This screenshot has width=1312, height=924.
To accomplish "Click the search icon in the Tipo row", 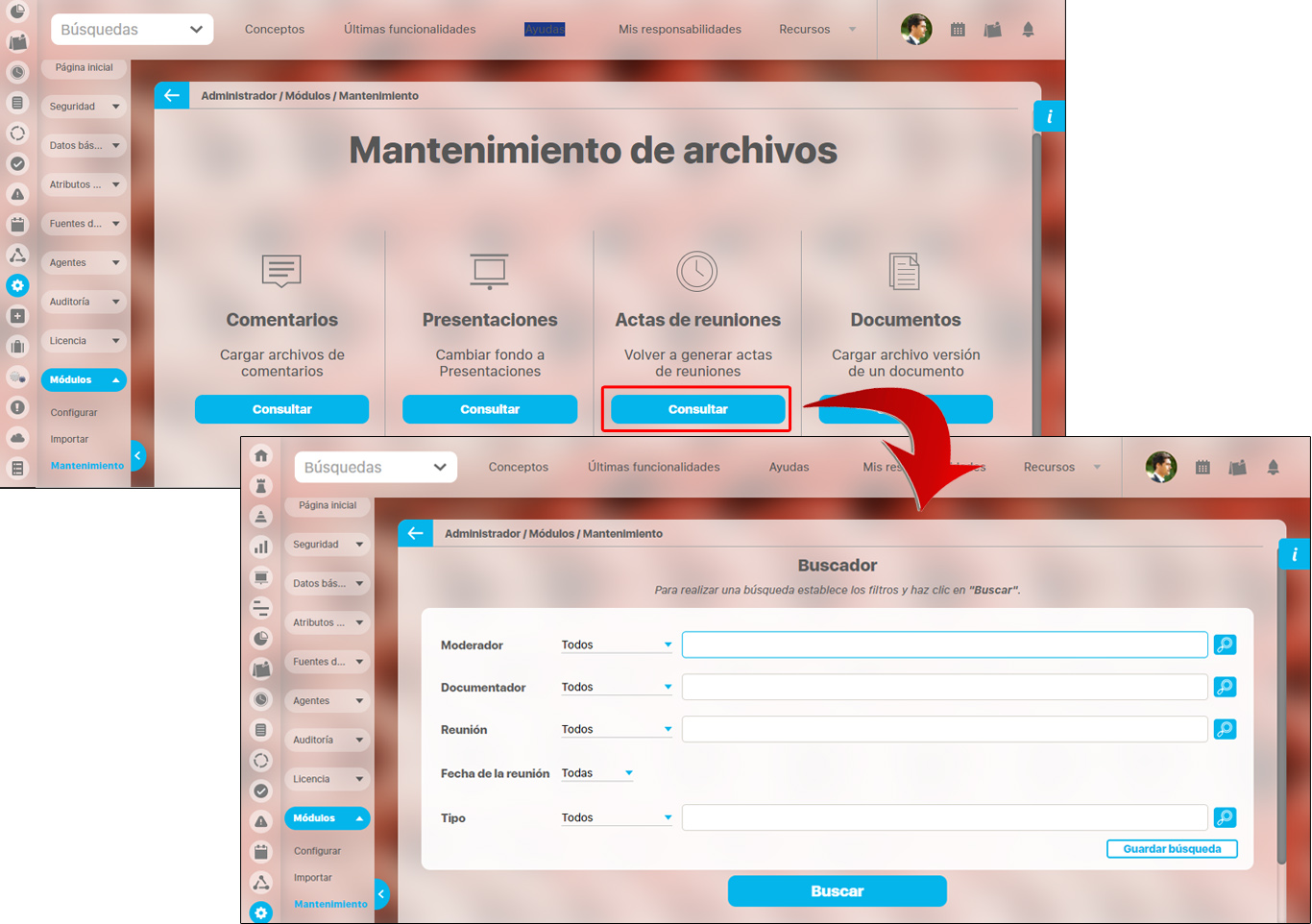I will [1225, 817].
